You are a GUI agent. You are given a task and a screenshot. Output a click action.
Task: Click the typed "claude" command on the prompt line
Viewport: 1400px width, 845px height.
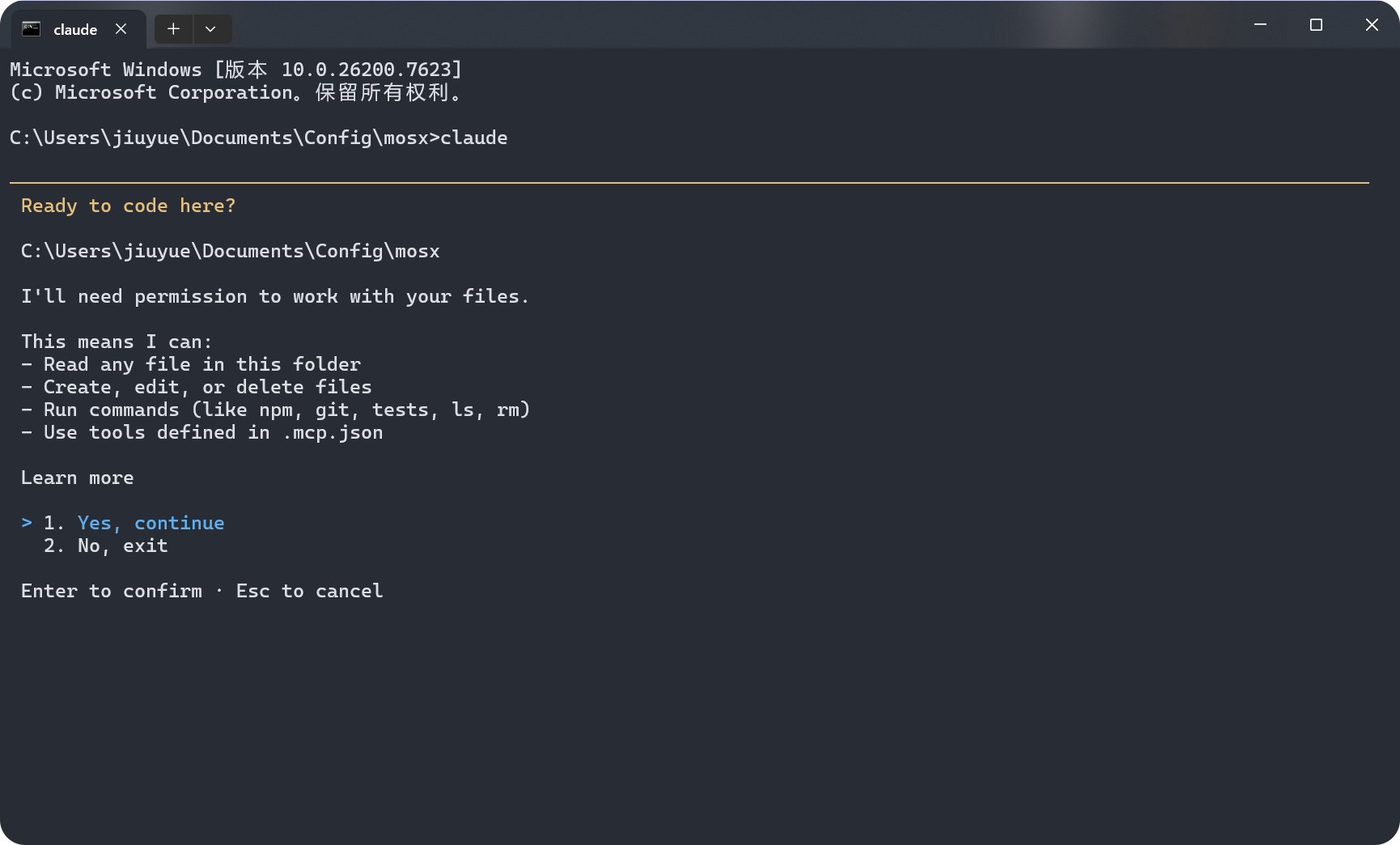pyautogui.click(x=474, y=138)
